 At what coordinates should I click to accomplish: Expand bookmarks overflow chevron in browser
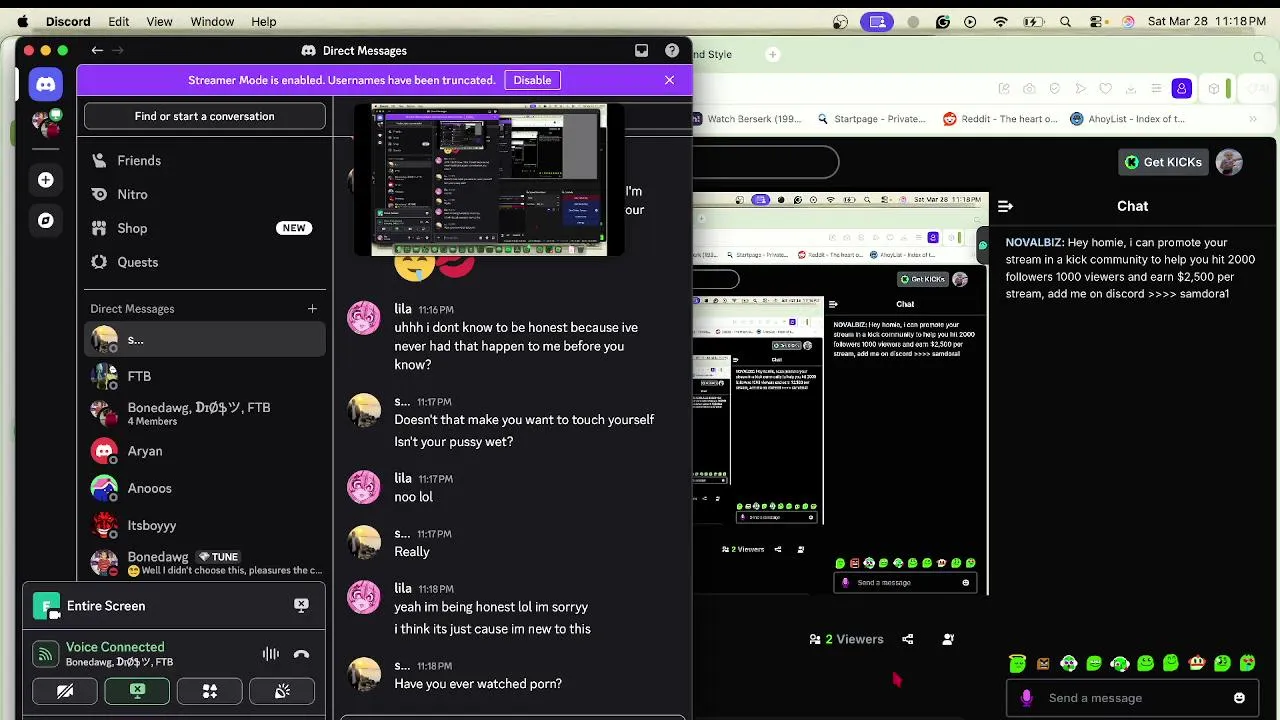[1253, 118]
